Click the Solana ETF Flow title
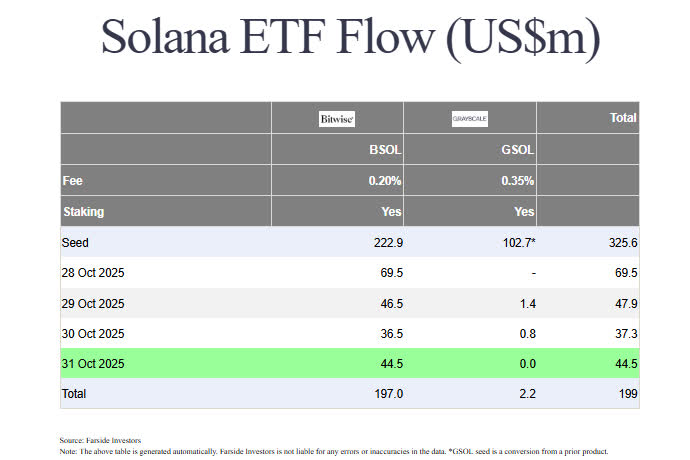This screenshot has height=460, width=690. 350,37
